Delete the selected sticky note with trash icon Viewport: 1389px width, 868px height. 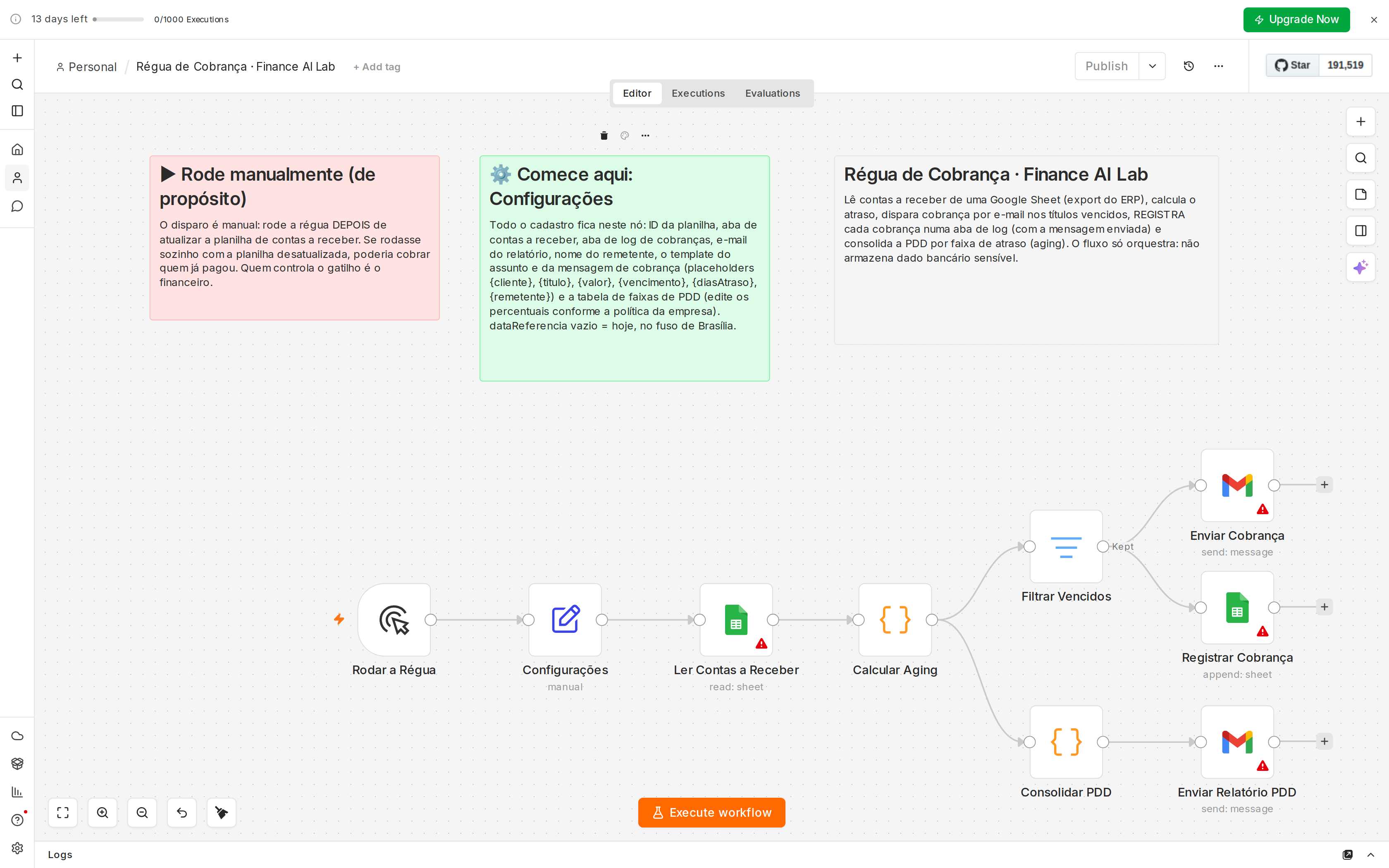coord(604,136)
